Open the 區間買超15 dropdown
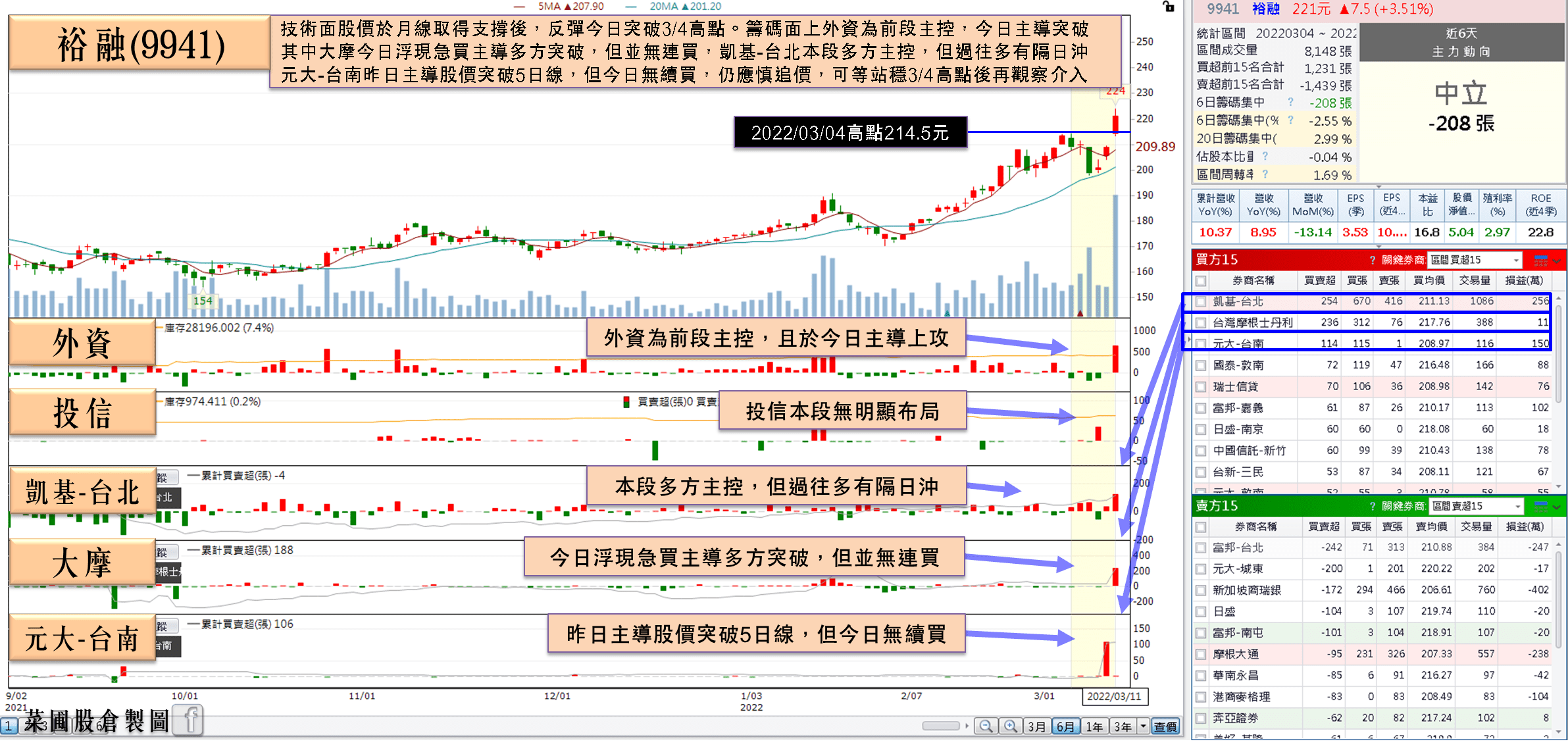Image resolution: width=1568 pixels, height=756 pixels. (x=1516, y=260)
